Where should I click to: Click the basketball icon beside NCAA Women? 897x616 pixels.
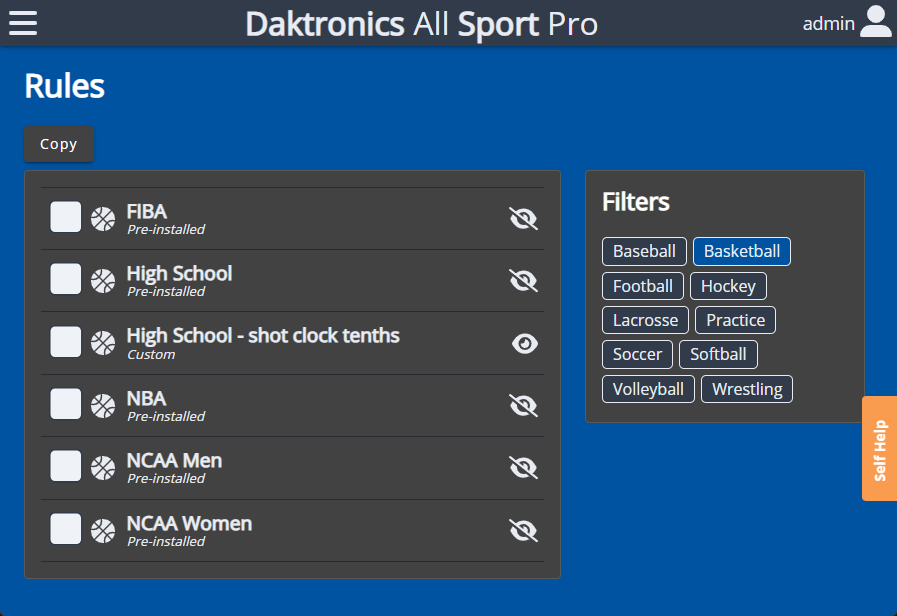click(103, 530)
